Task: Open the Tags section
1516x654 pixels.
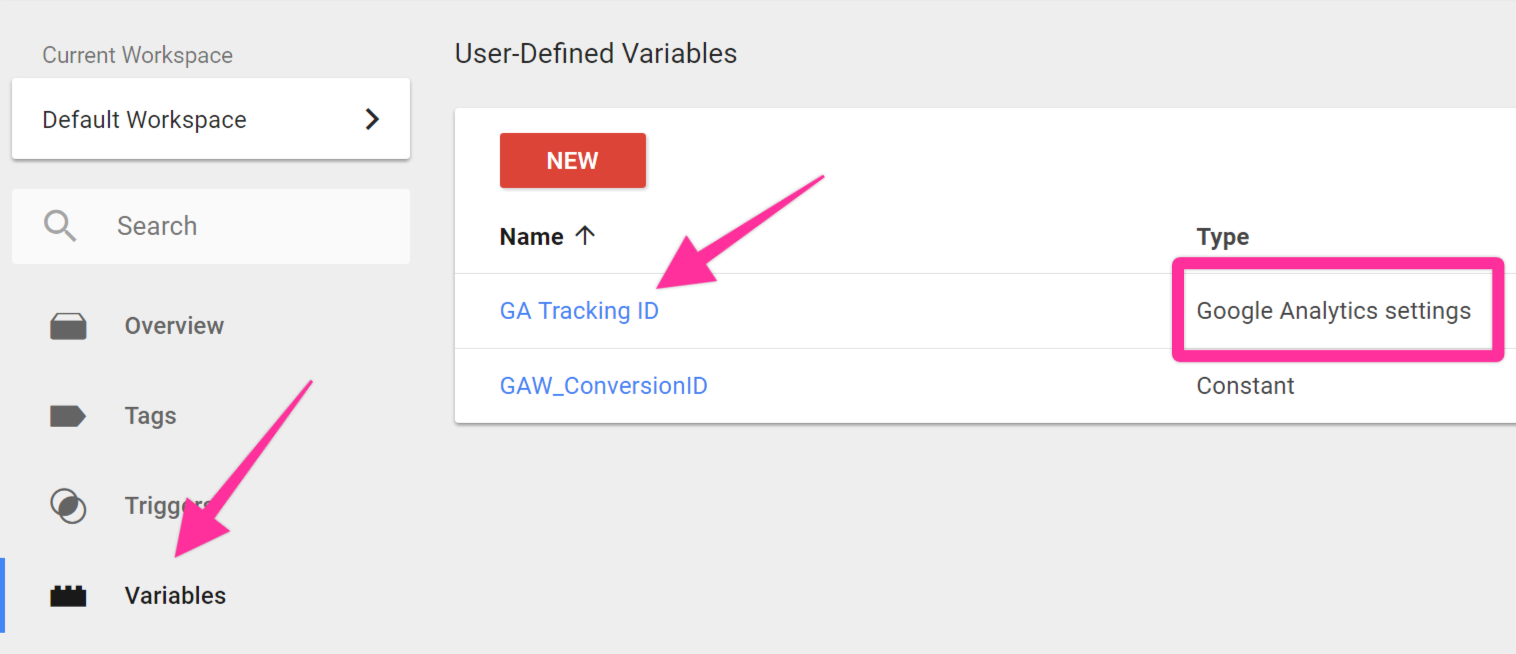Action: tap(150, 416)
